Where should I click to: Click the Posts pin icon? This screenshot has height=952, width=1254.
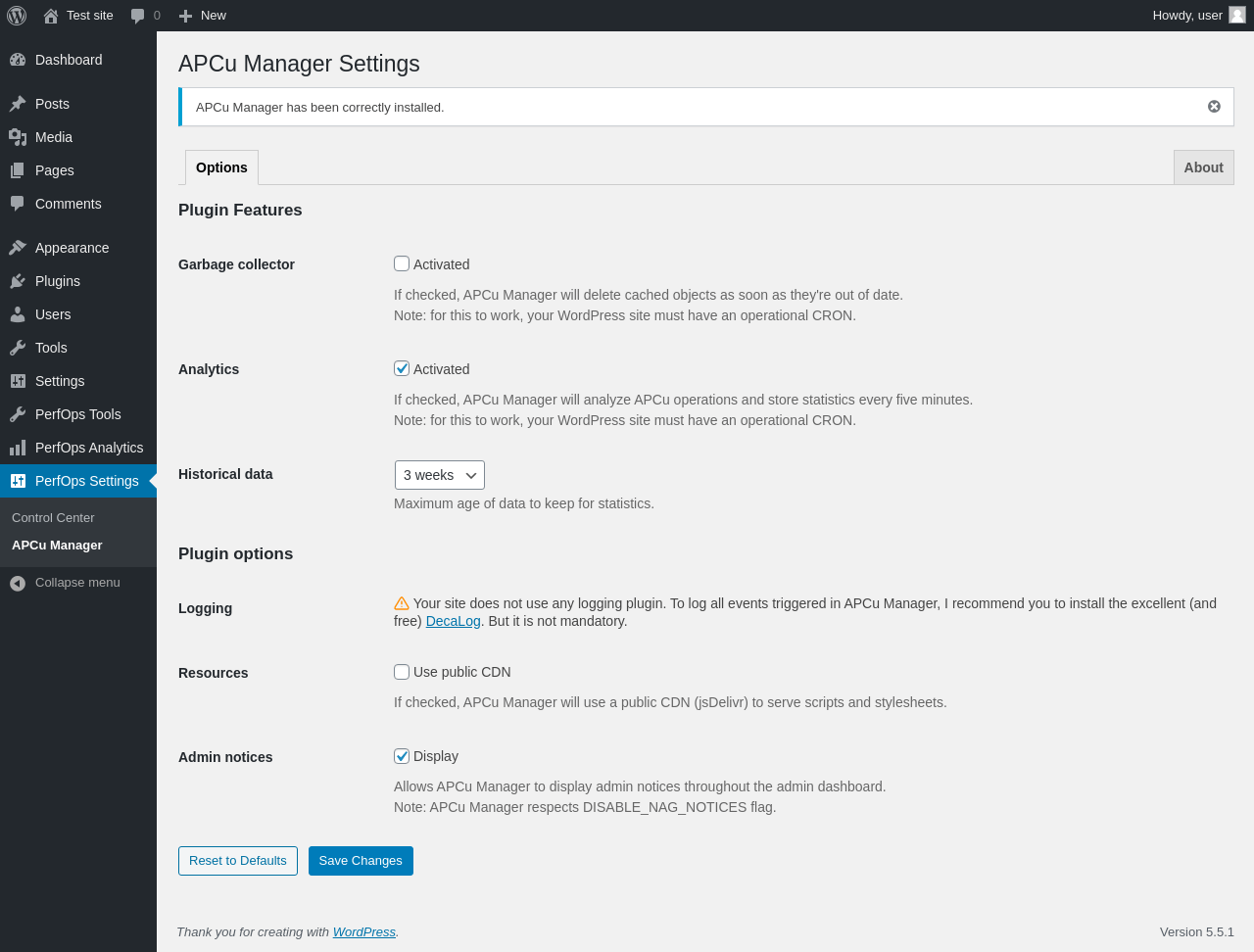[18, 104]
